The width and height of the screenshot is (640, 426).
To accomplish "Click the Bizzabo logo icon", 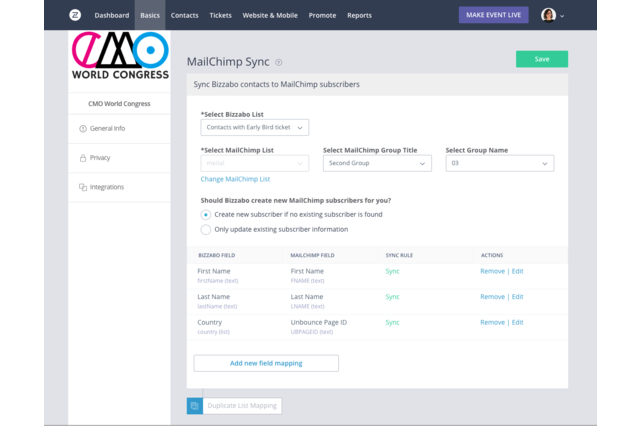I will [75, 15].
